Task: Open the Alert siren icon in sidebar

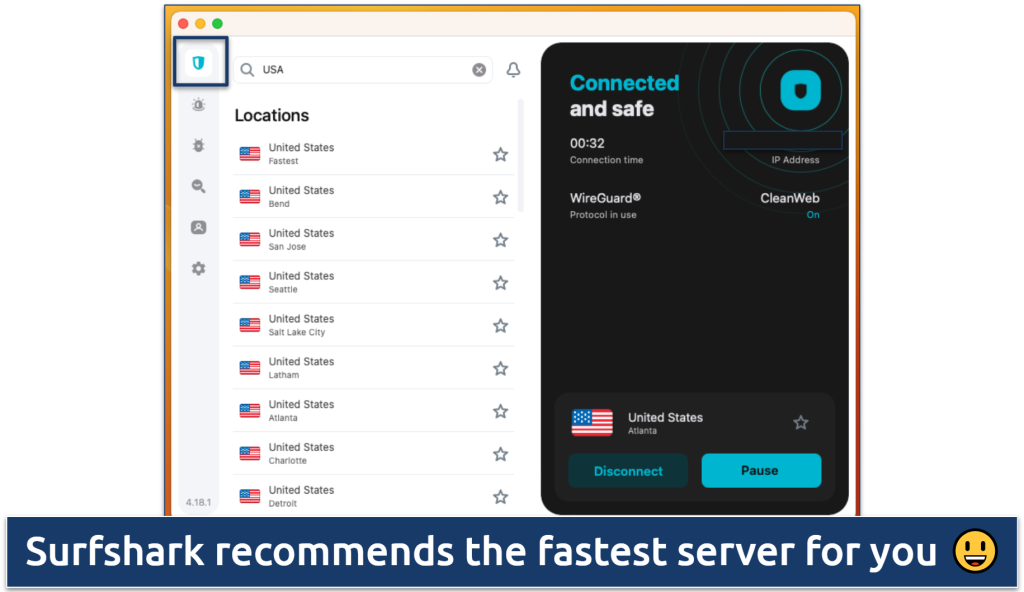Action: tap(199, 105)
